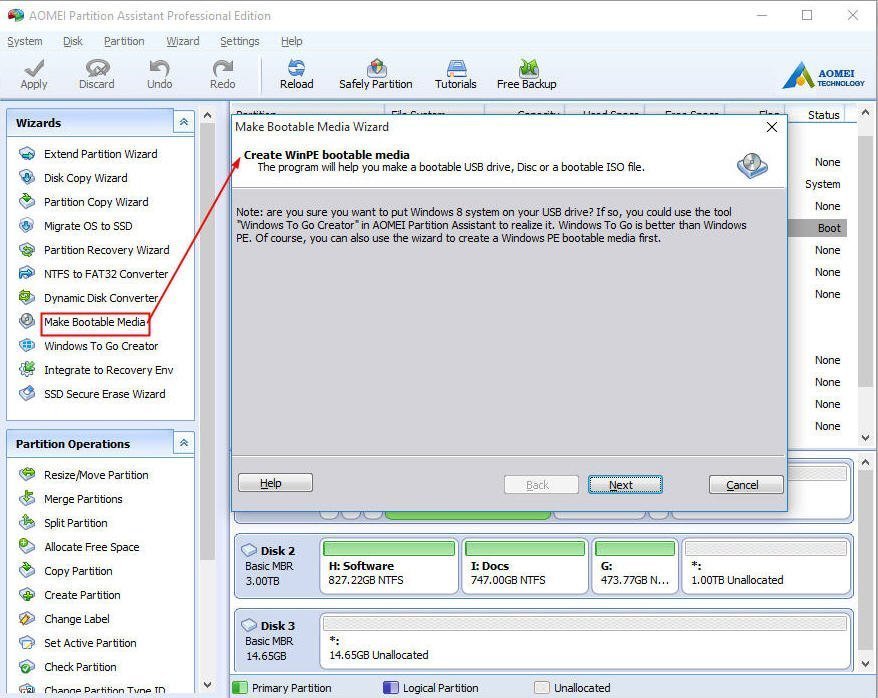Click the Apply checkmark toolbar icon
Screen dimensions: 878x698
(34, 69)
